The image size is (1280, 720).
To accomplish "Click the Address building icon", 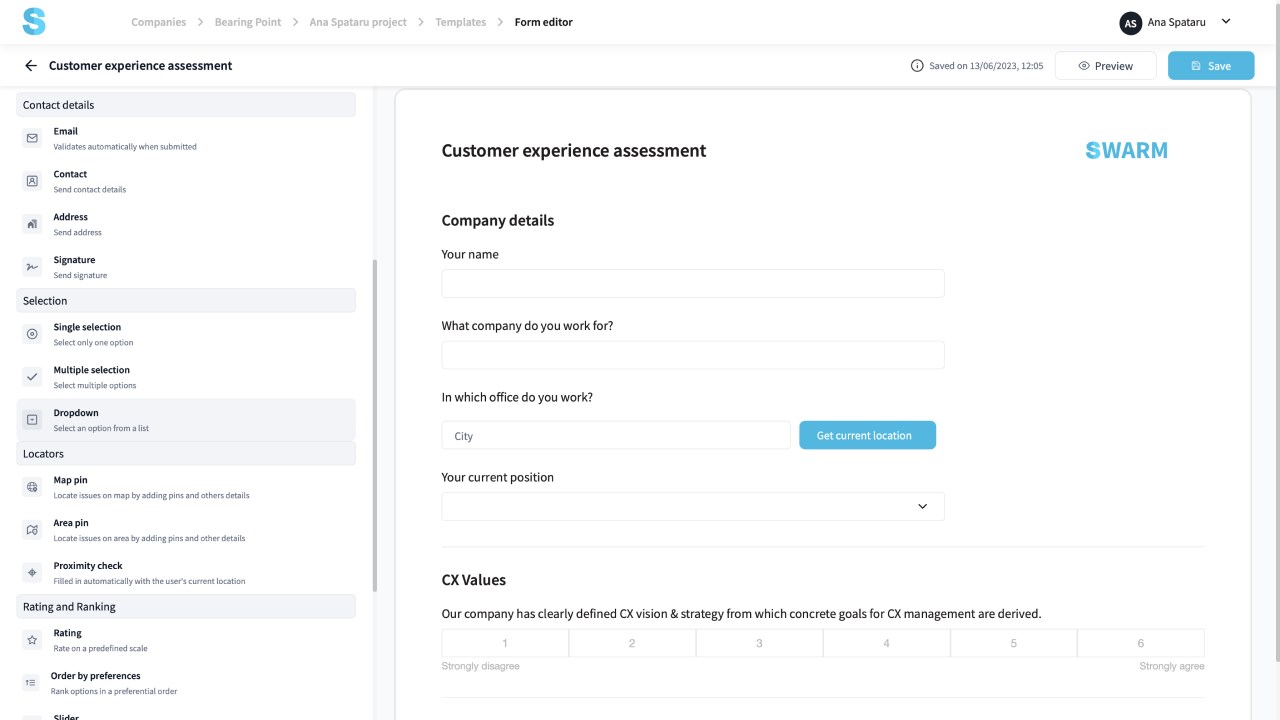I will click(x=32, y=224).
